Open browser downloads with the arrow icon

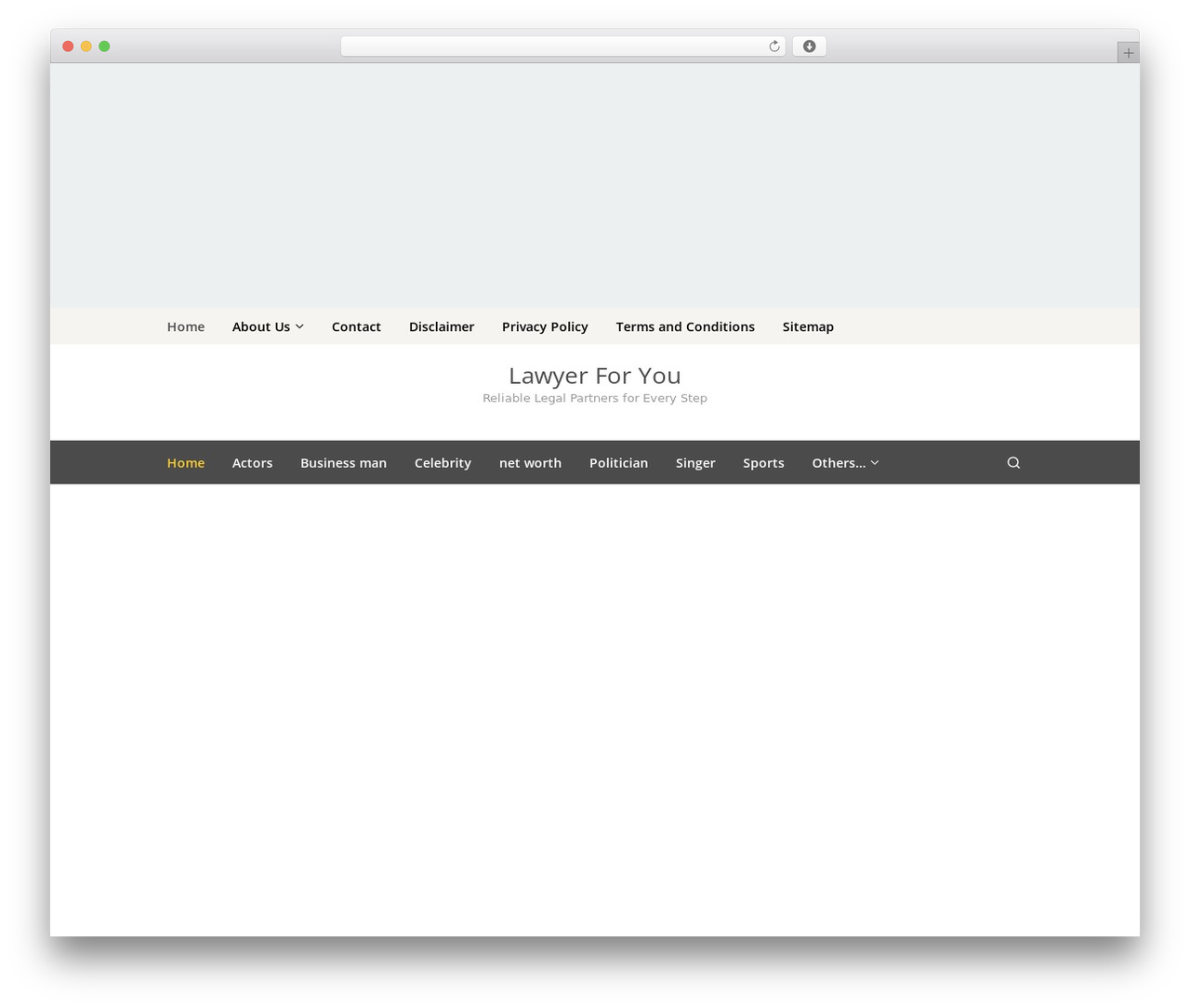click(809, 46)
